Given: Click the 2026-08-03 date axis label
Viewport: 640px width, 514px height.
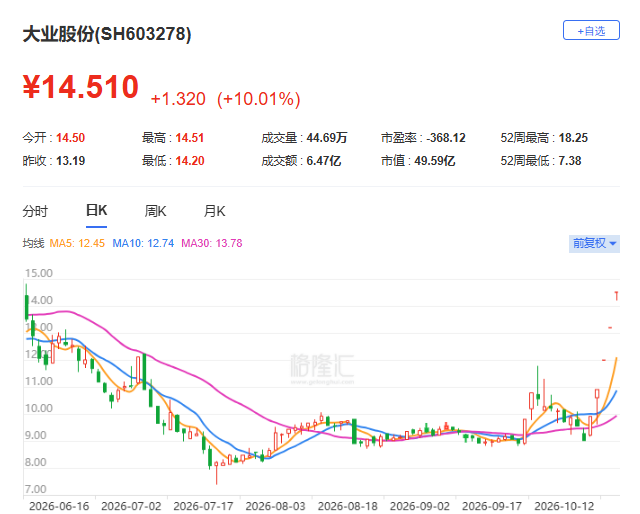Looking at the screenshot, I should [x=276, y=506].
